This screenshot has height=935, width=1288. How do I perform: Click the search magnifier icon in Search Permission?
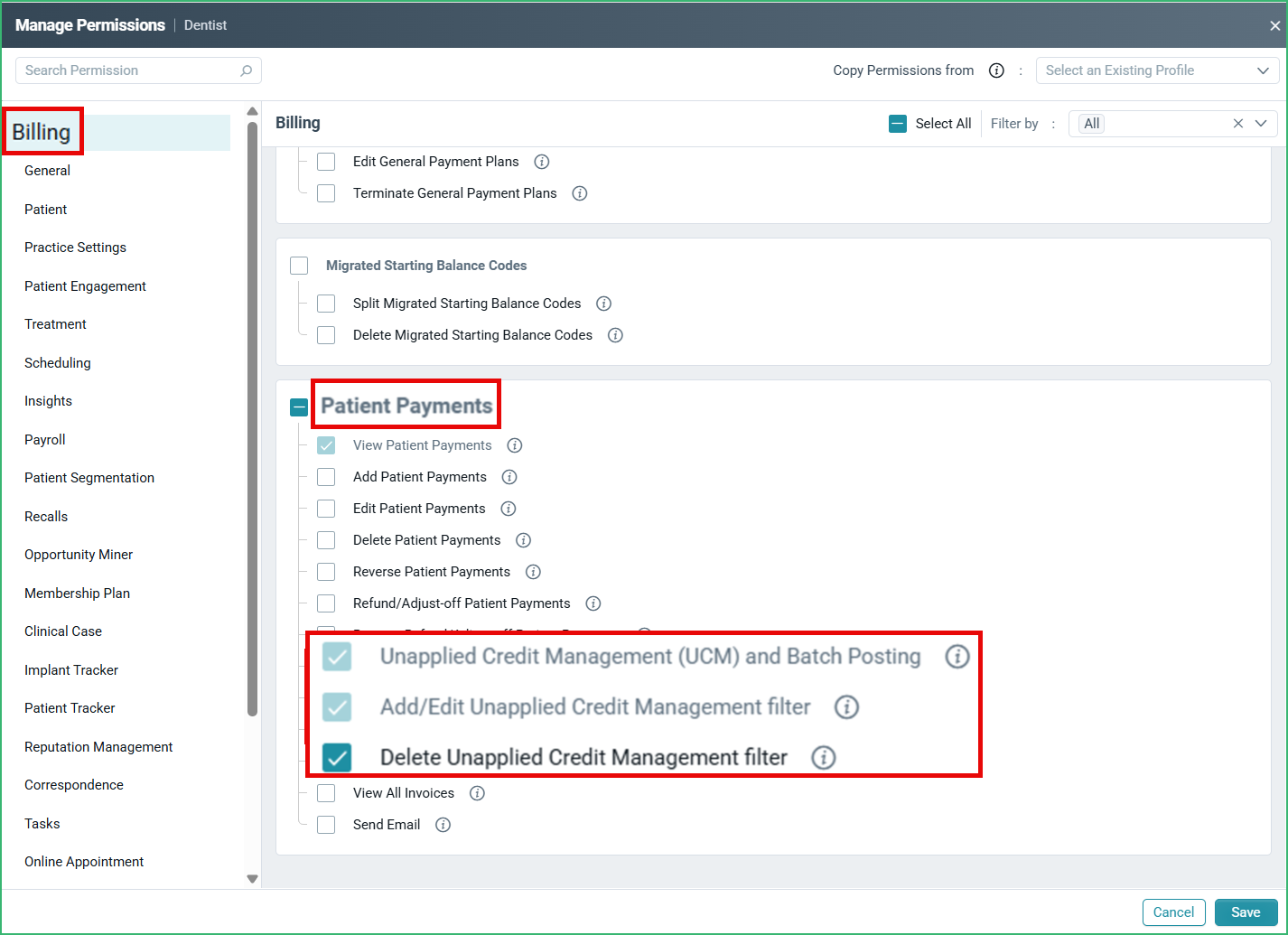[x=246, y=70]
